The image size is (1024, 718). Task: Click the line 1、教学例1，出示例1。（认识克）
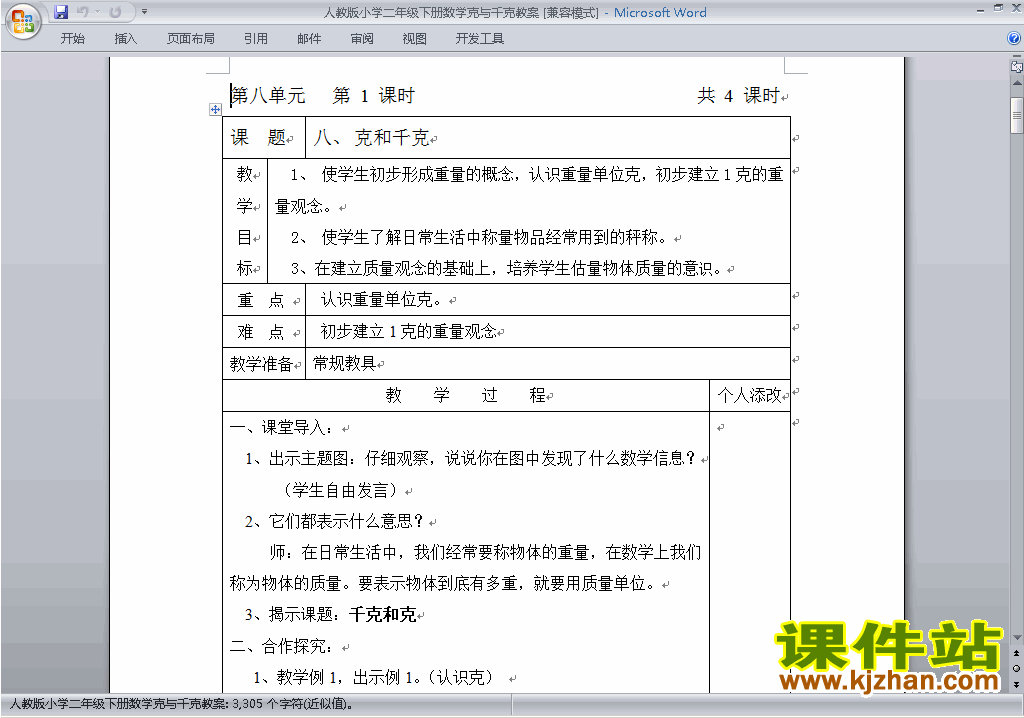374,677
